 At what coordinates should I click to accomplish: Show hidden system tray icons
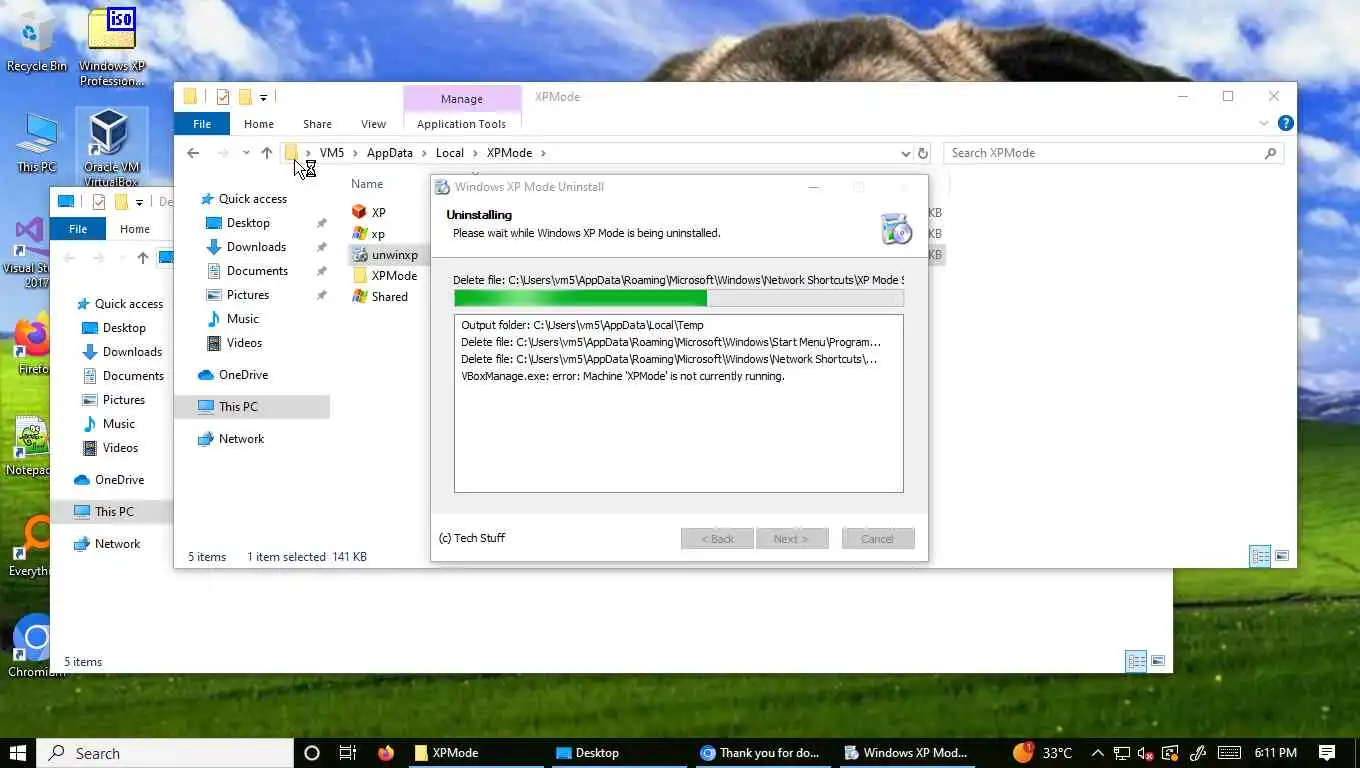click(x=1097, y=753)
